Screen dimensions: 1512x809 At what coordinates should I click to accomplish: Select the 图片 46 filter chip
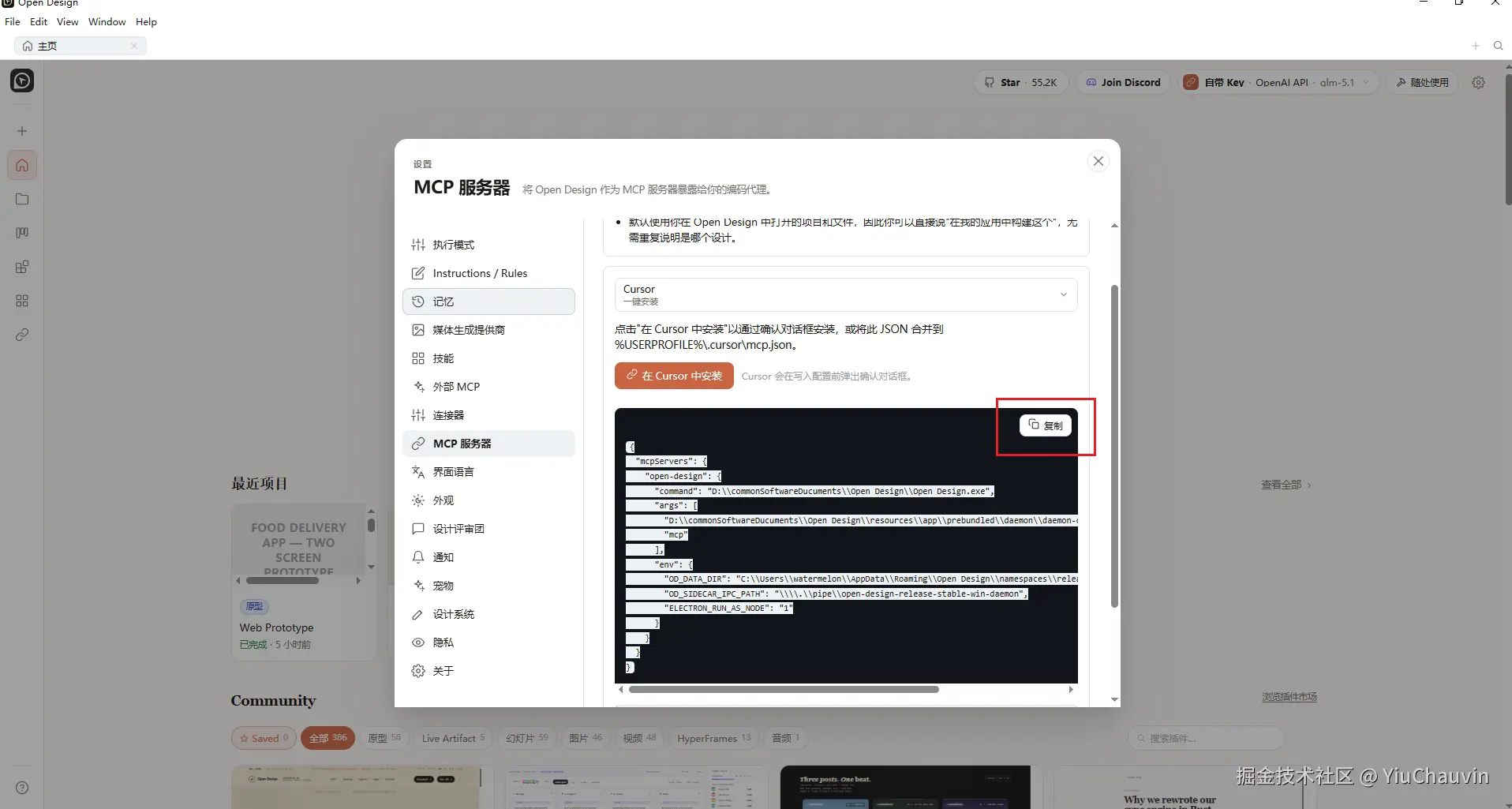[586, 738]
